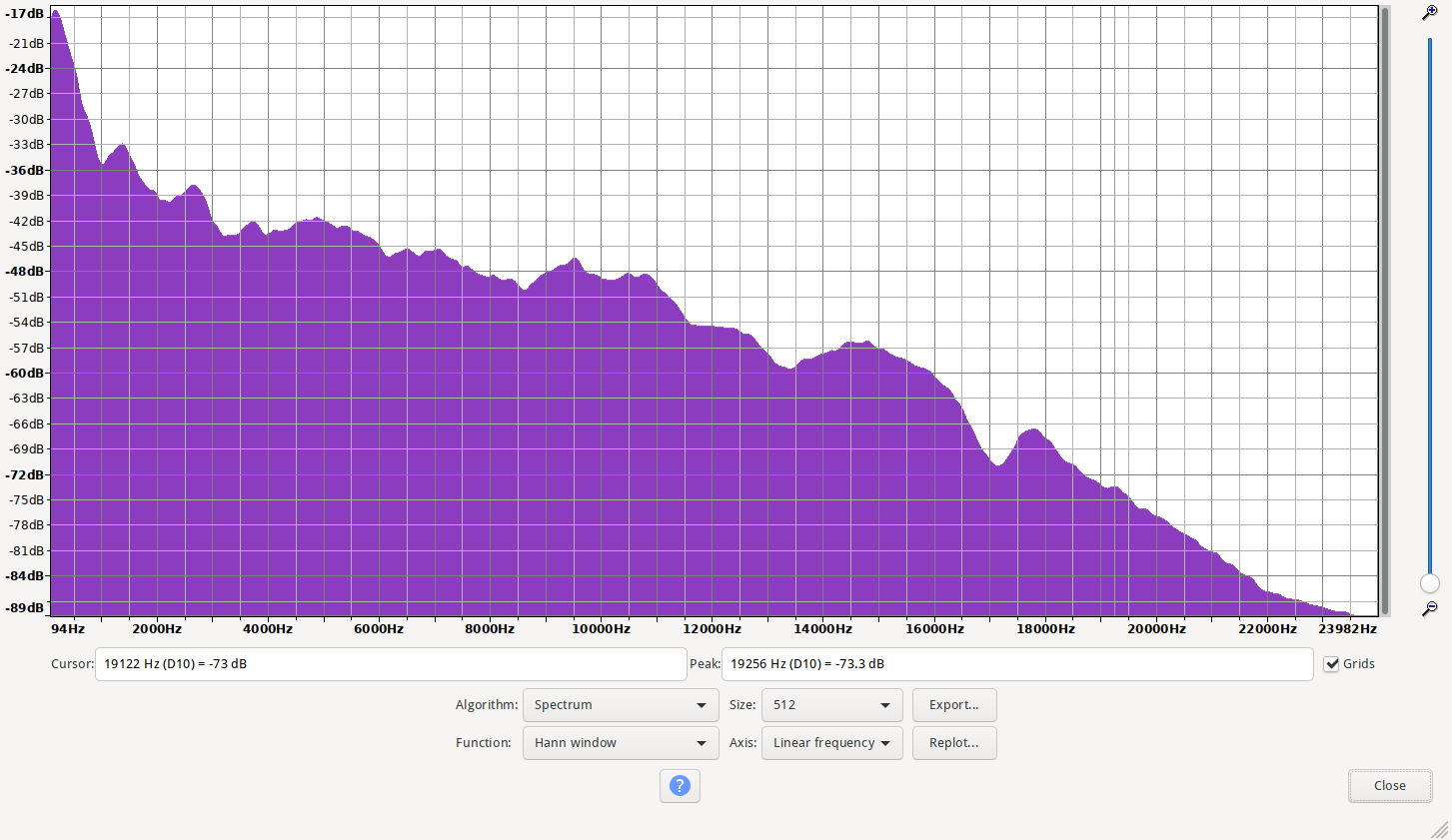Click the 12000Hz axis label

(x=712, y=629)
